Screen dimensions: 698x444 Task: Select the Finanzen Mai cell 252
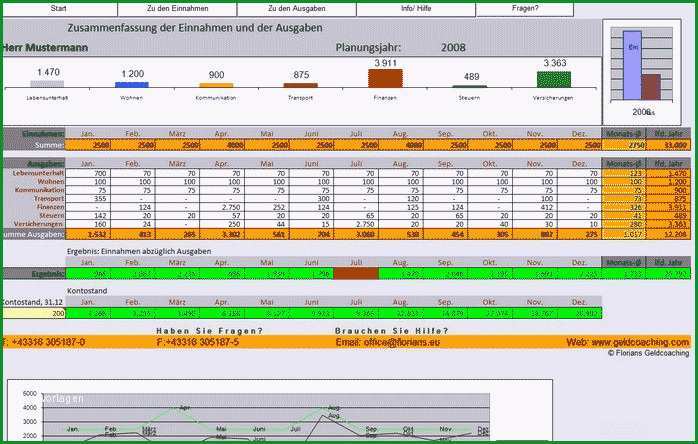[x=267, y=207]
